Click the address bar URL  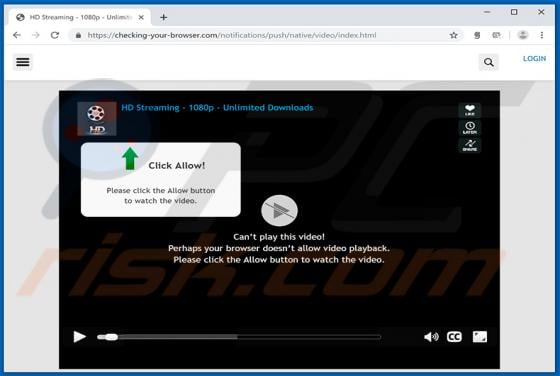tap(231, 35)
